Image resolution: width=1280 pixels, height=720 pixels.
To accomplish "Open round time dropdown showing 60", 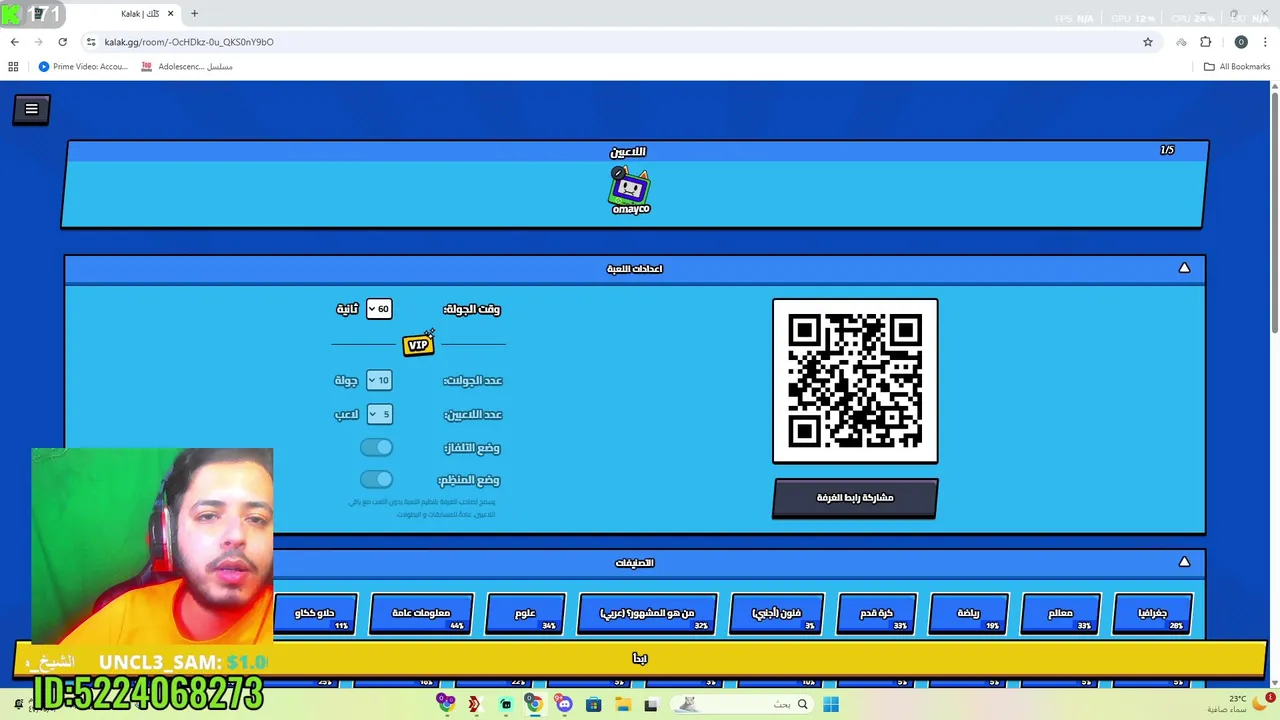I will 379,309.
